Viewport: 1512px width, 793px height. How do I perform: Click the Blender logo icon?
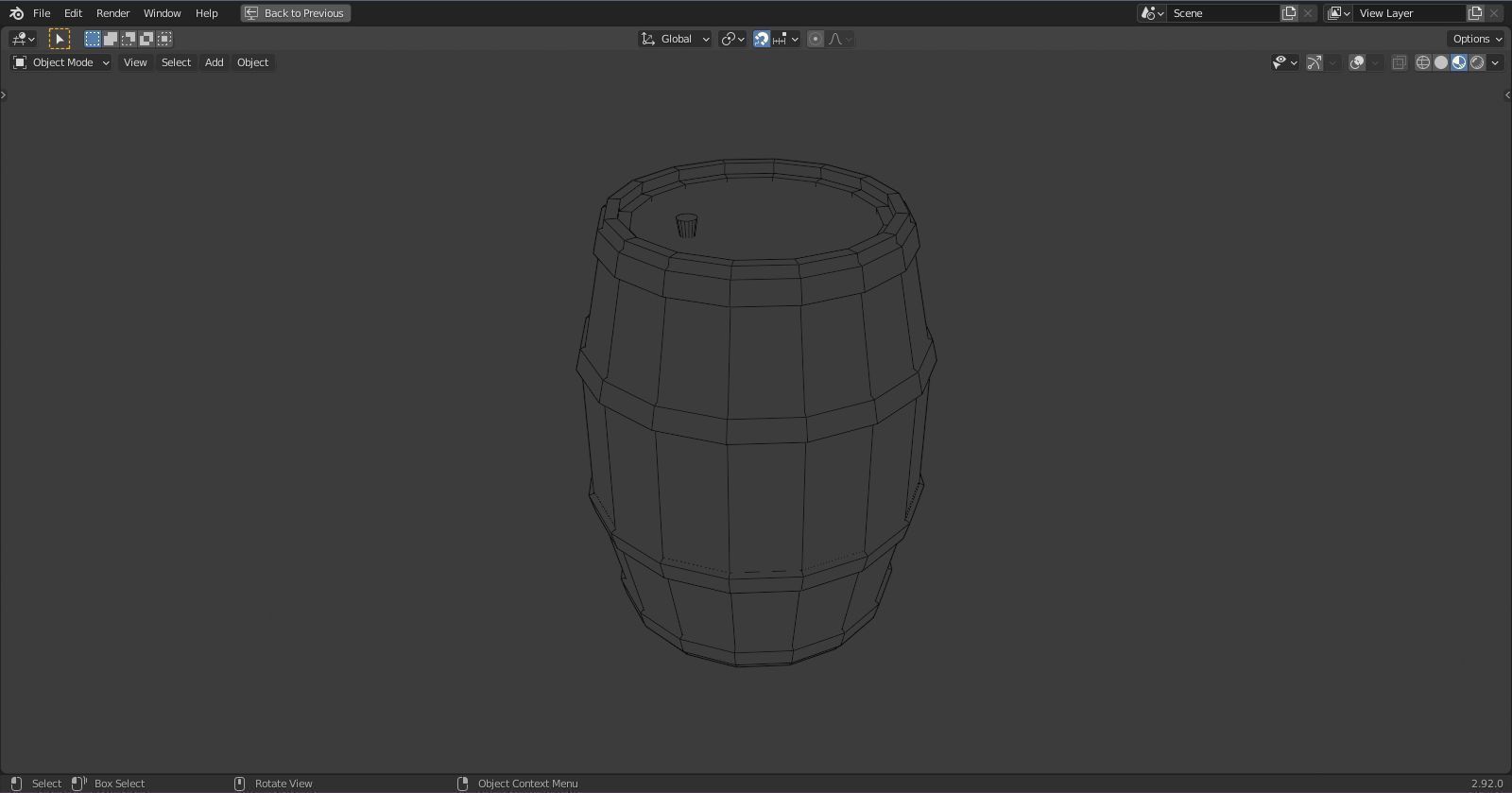click(x=16, y=13)
